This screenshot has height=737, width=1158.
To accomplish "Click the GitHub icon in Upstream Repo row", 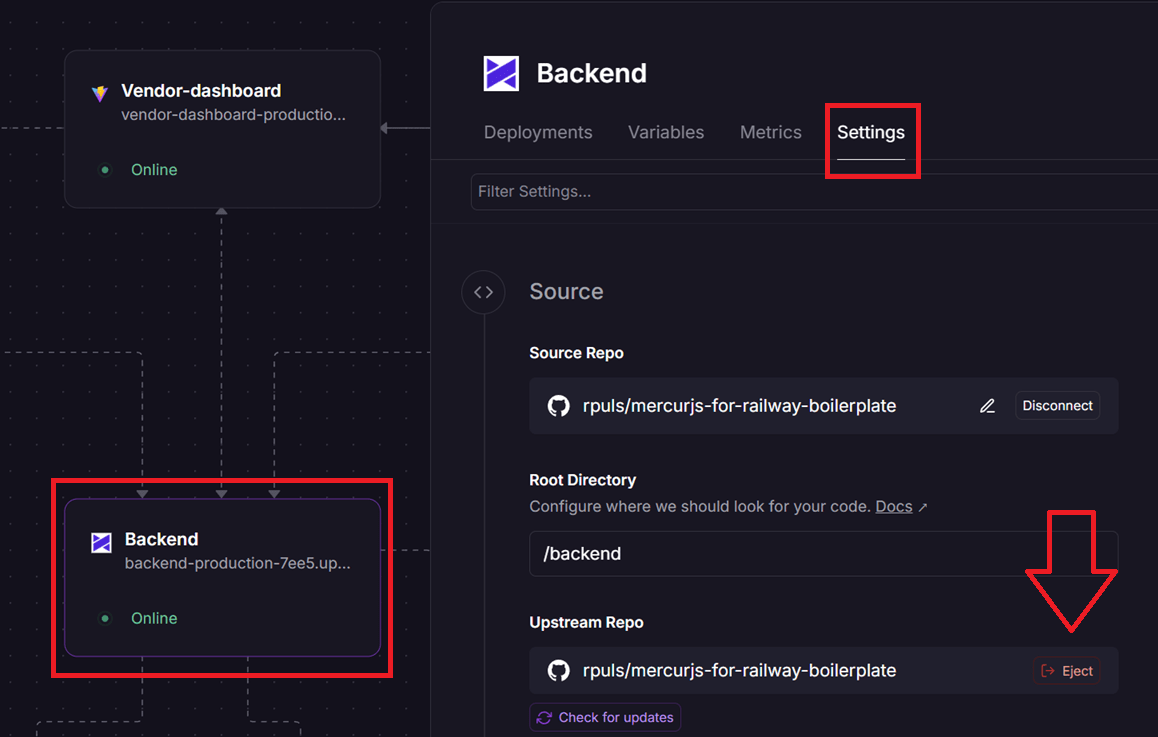I will click(558, 670).
